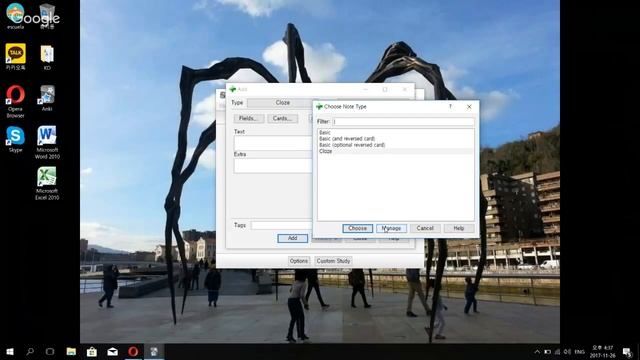Open the Skype desktop shortcut

(x=16, y=139)
